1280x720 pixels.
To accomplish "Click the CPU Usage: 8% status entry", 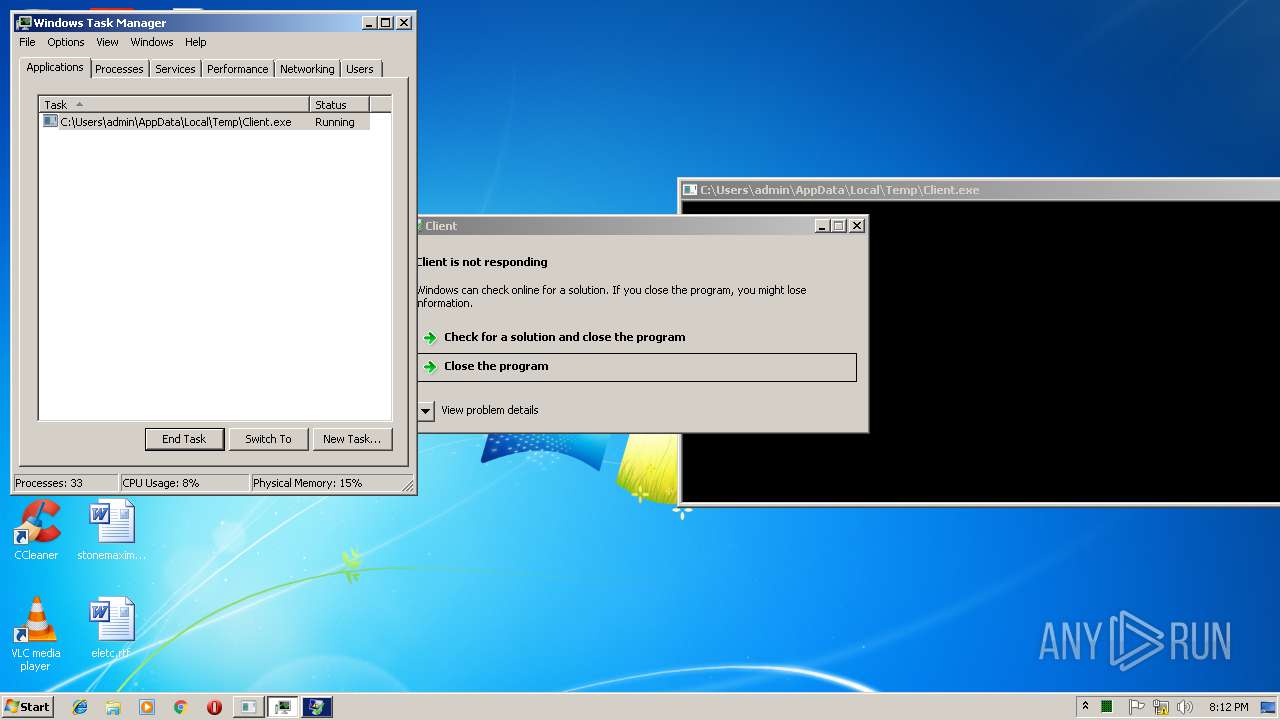I will pos(184,483).
